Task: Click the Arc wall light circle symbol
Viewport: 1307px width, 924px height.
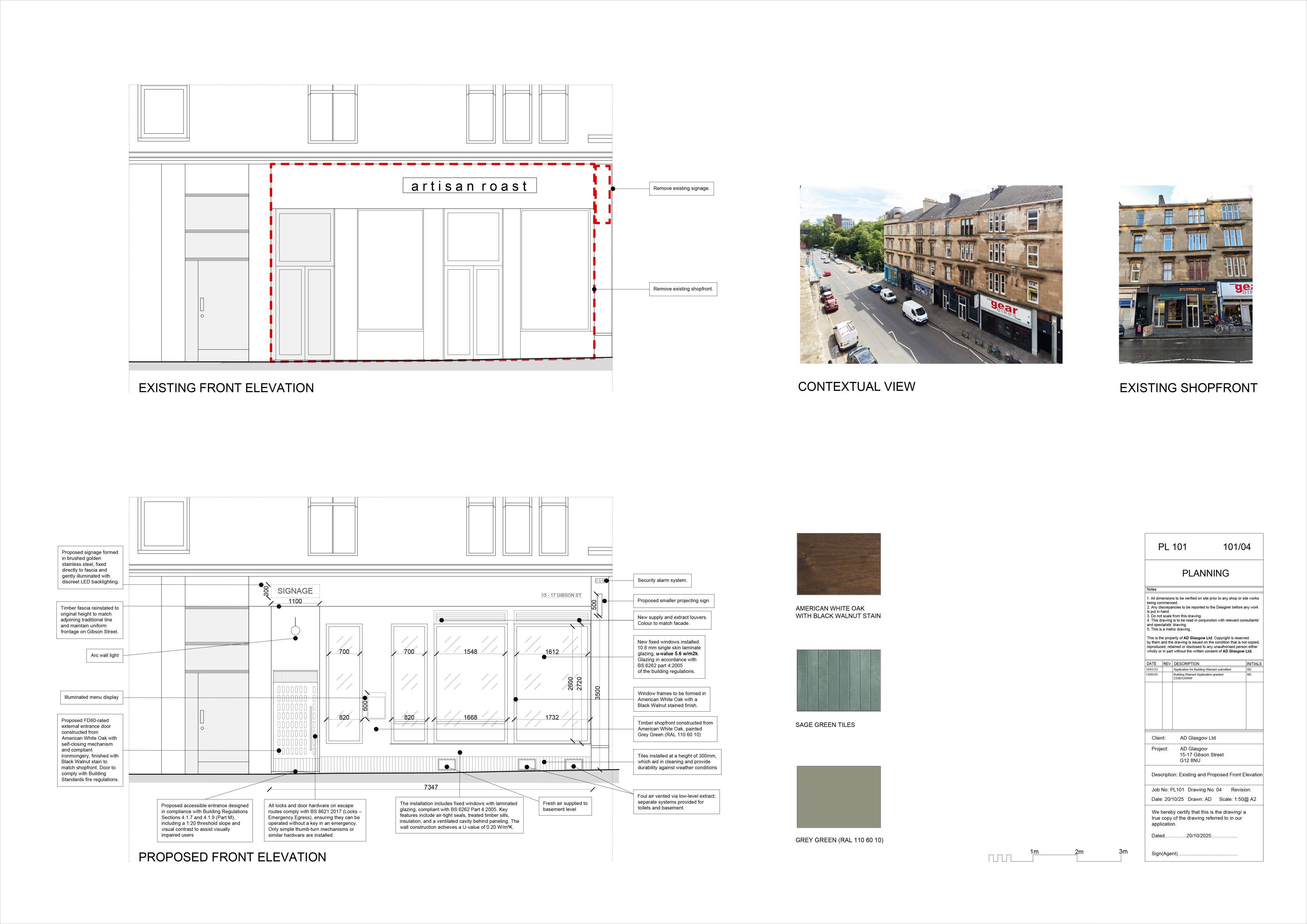Action: tap(295, 631)
